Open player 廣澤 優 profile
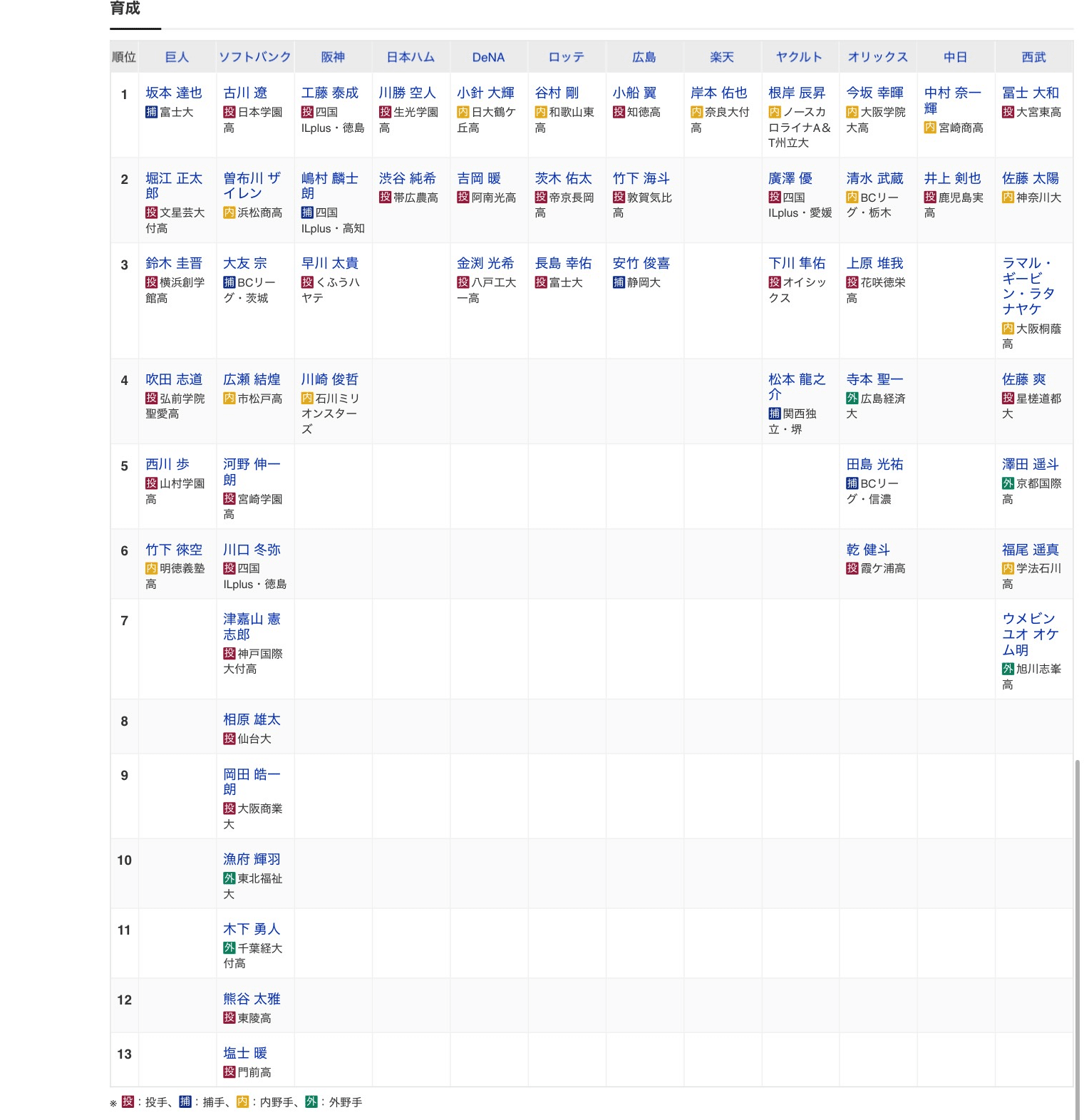 (x=790, y=178)
